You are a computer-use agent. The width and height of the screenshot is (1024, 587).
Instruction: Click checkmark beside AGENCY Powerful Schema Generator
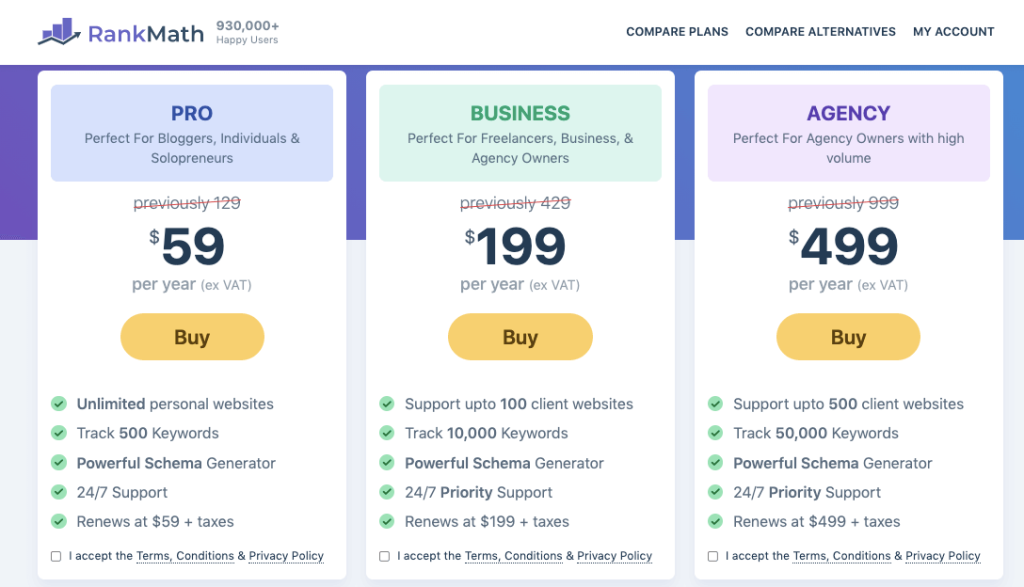tap(716, 463)
